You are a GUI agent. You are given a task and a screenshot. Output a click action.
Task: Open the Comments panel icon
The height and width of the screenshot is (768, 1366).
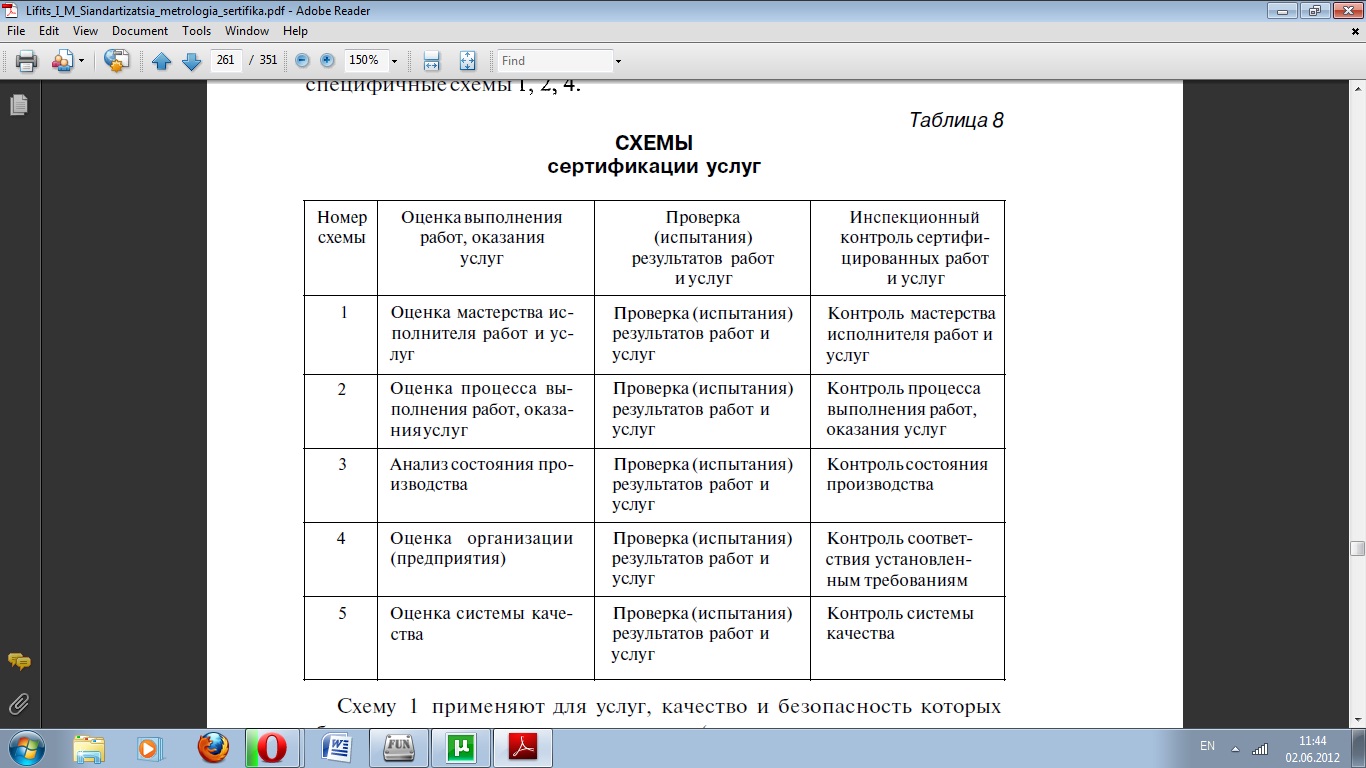click(19, 662)
